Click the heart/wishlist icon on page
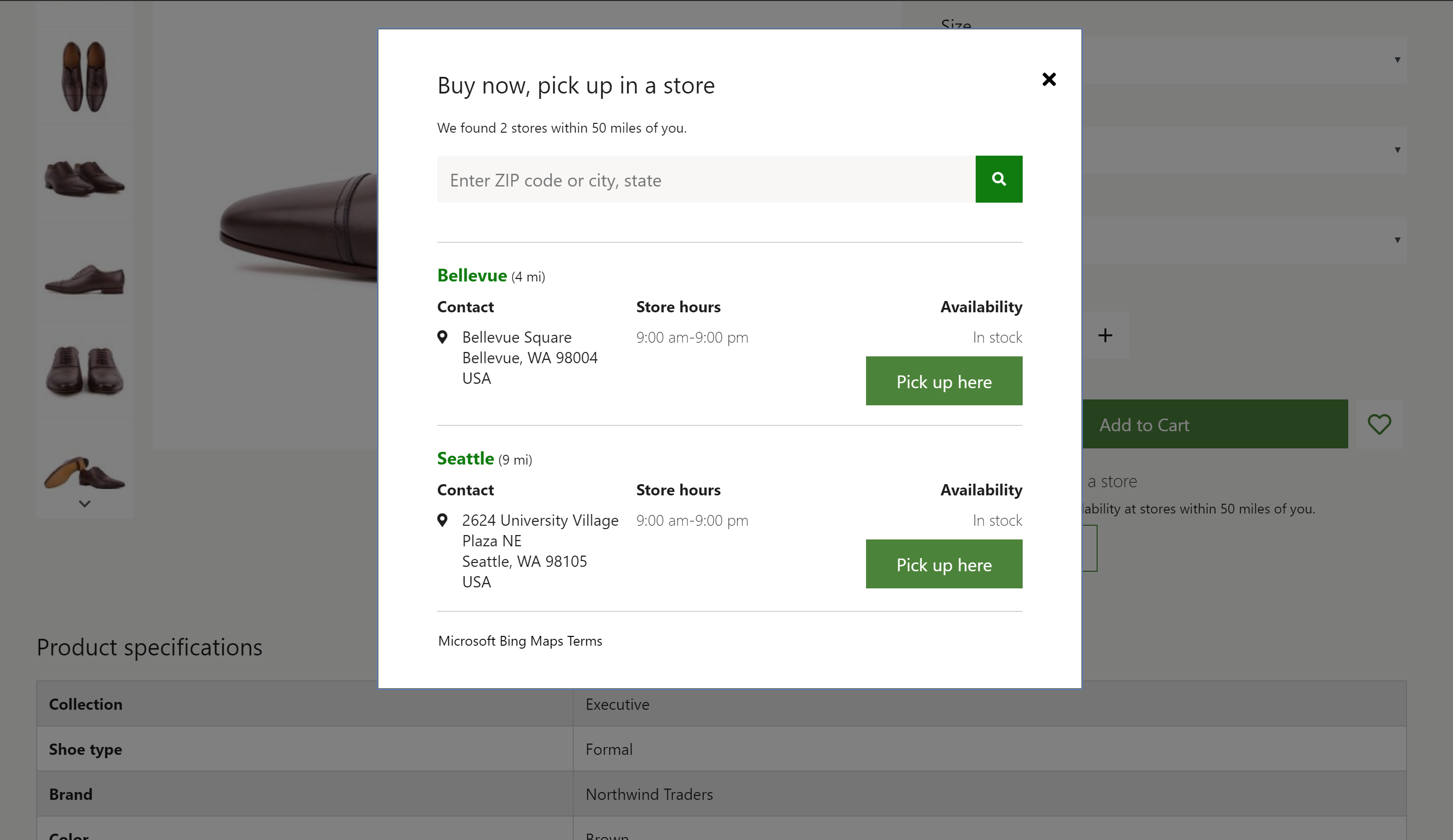 point(1381,424)
